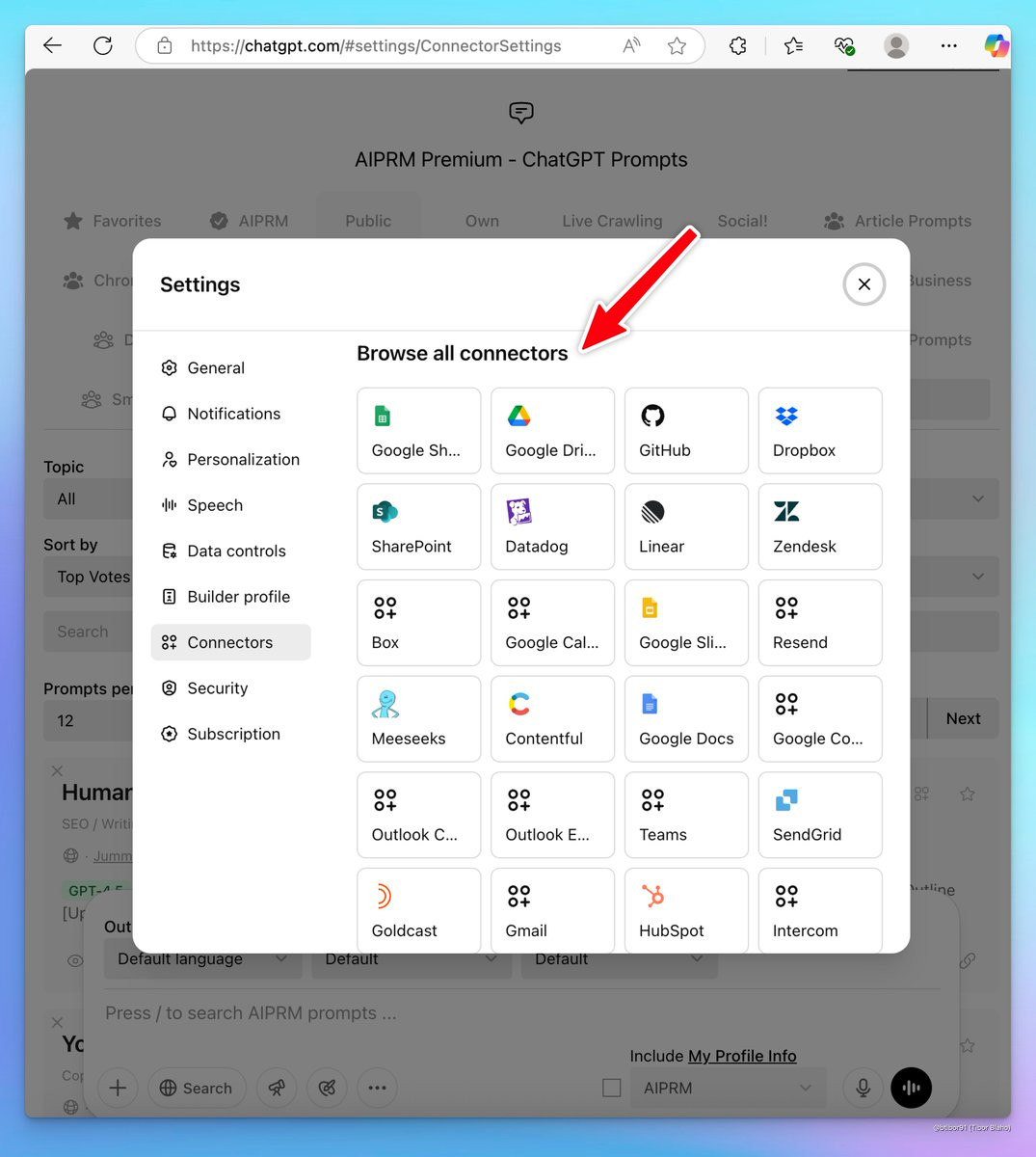
Task: Go to Next prompts page
Action: point(963,718)
